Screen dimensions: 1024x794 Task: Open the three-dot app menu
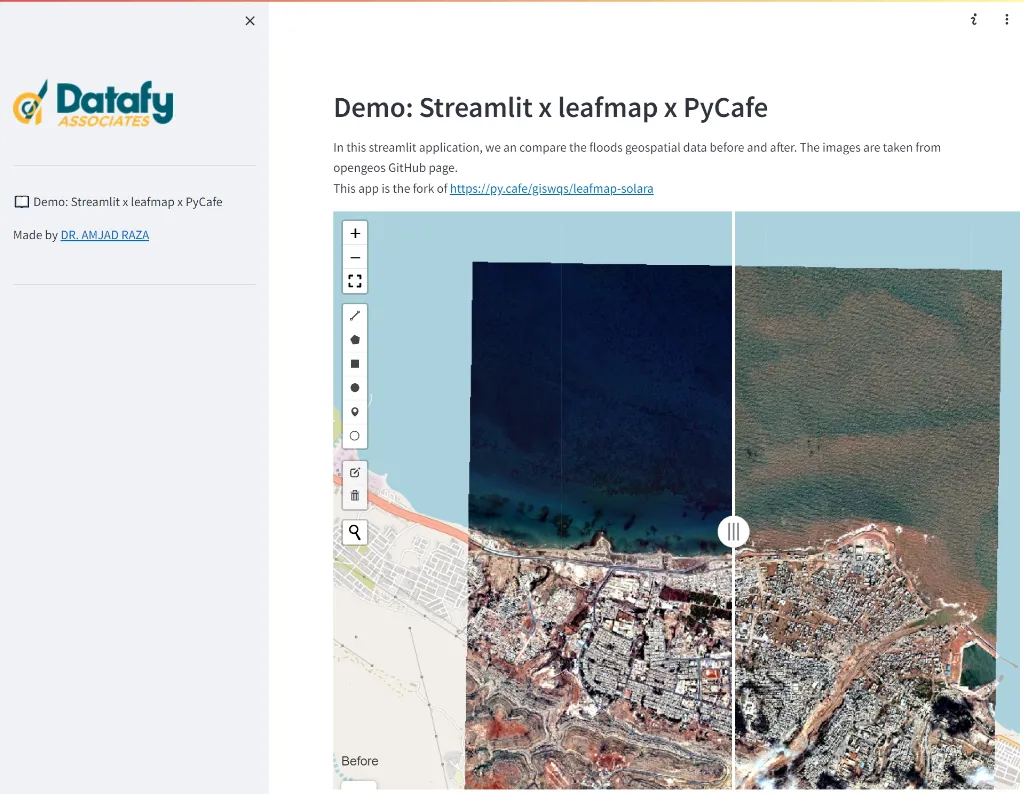[x=1007, y=20]
